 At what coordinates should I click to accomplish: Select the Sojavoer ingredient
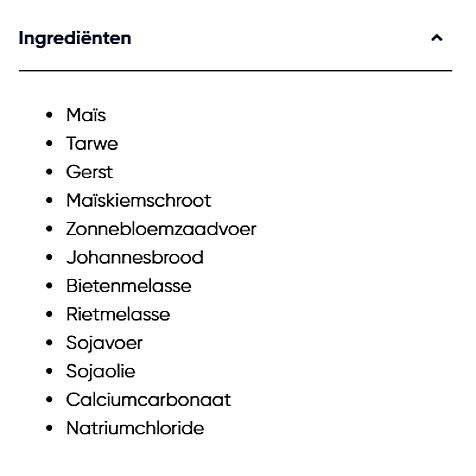[104, 343]
